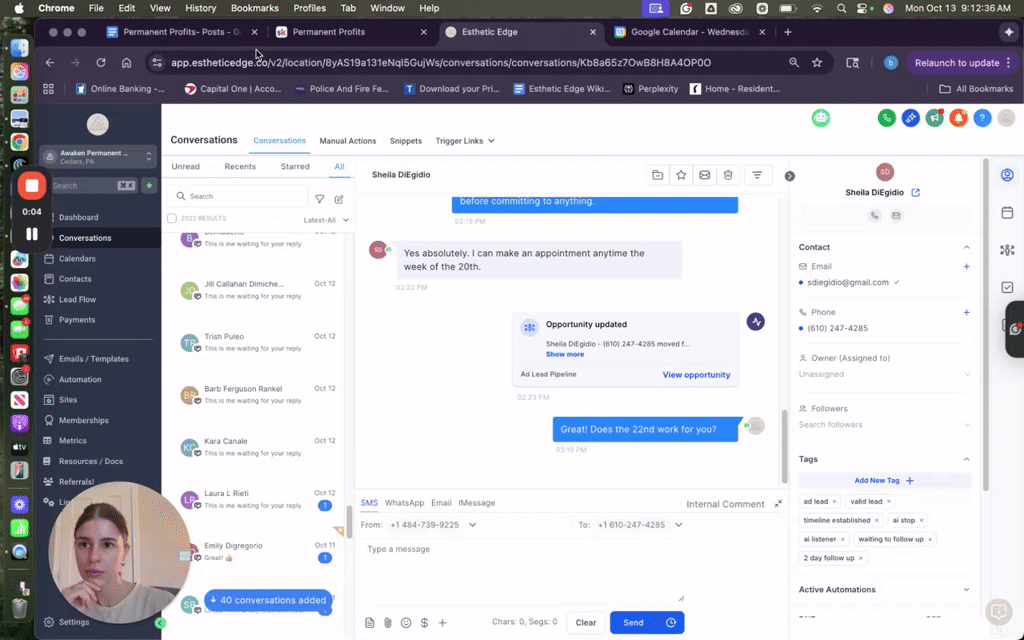Open the green phone dialer icon
Screen dimensions: 1024x640
click(886, 118)
